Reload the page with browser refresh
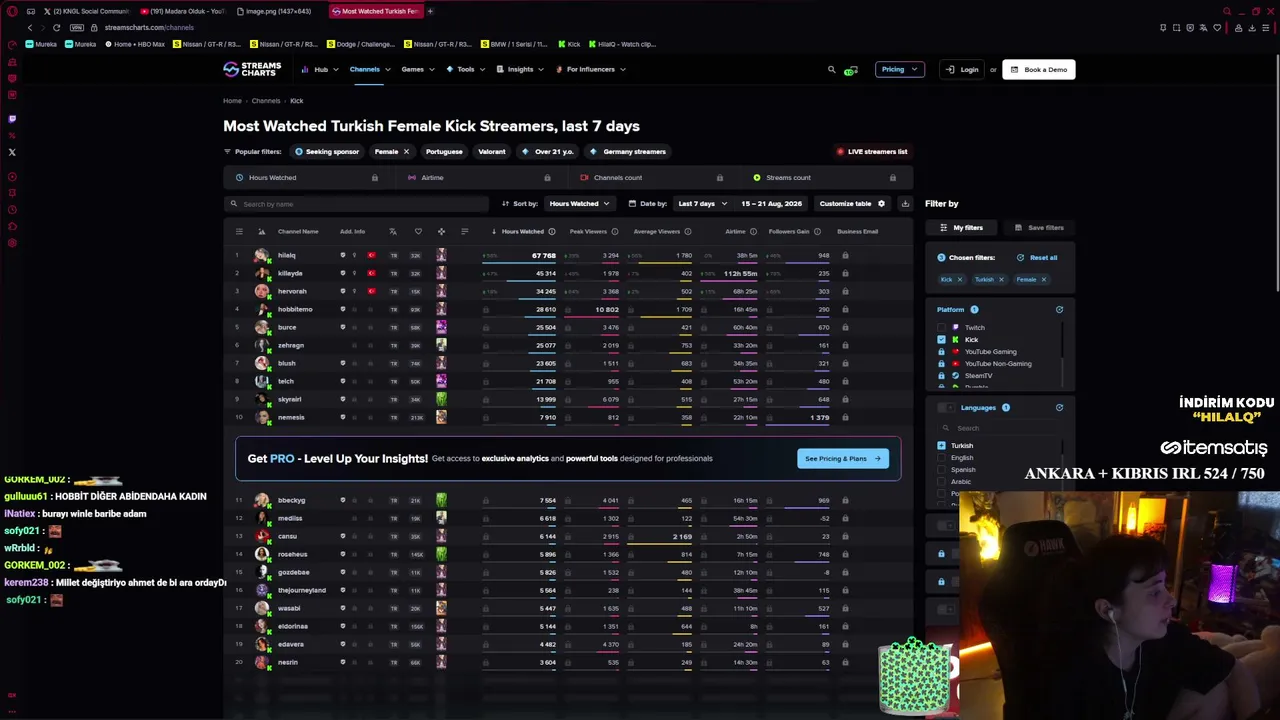The image size is (1280, 720). (x=56, y=28)
